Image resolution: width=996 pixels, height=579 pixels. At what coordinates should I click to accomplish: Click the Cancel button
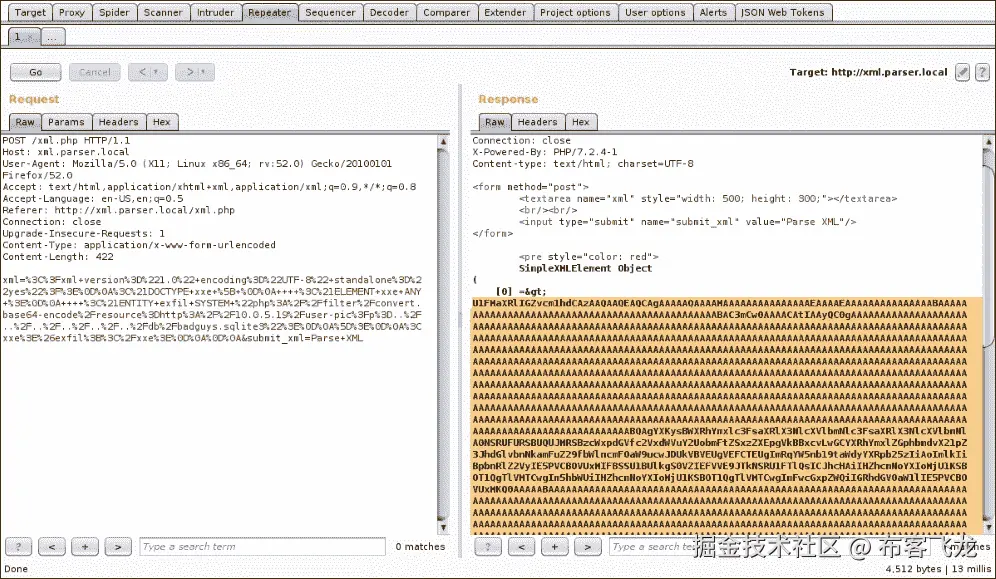click(94, 72)
